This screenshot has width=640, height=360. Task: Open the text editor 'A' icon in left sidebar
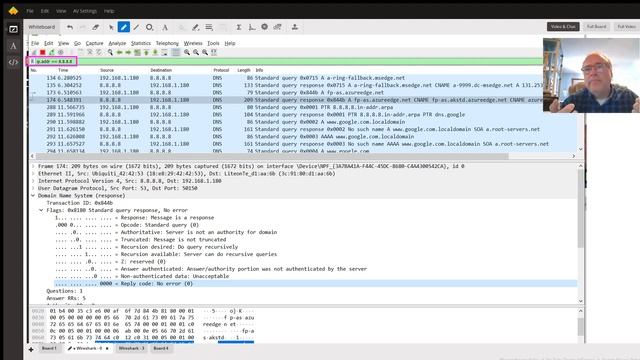(13, 46)
